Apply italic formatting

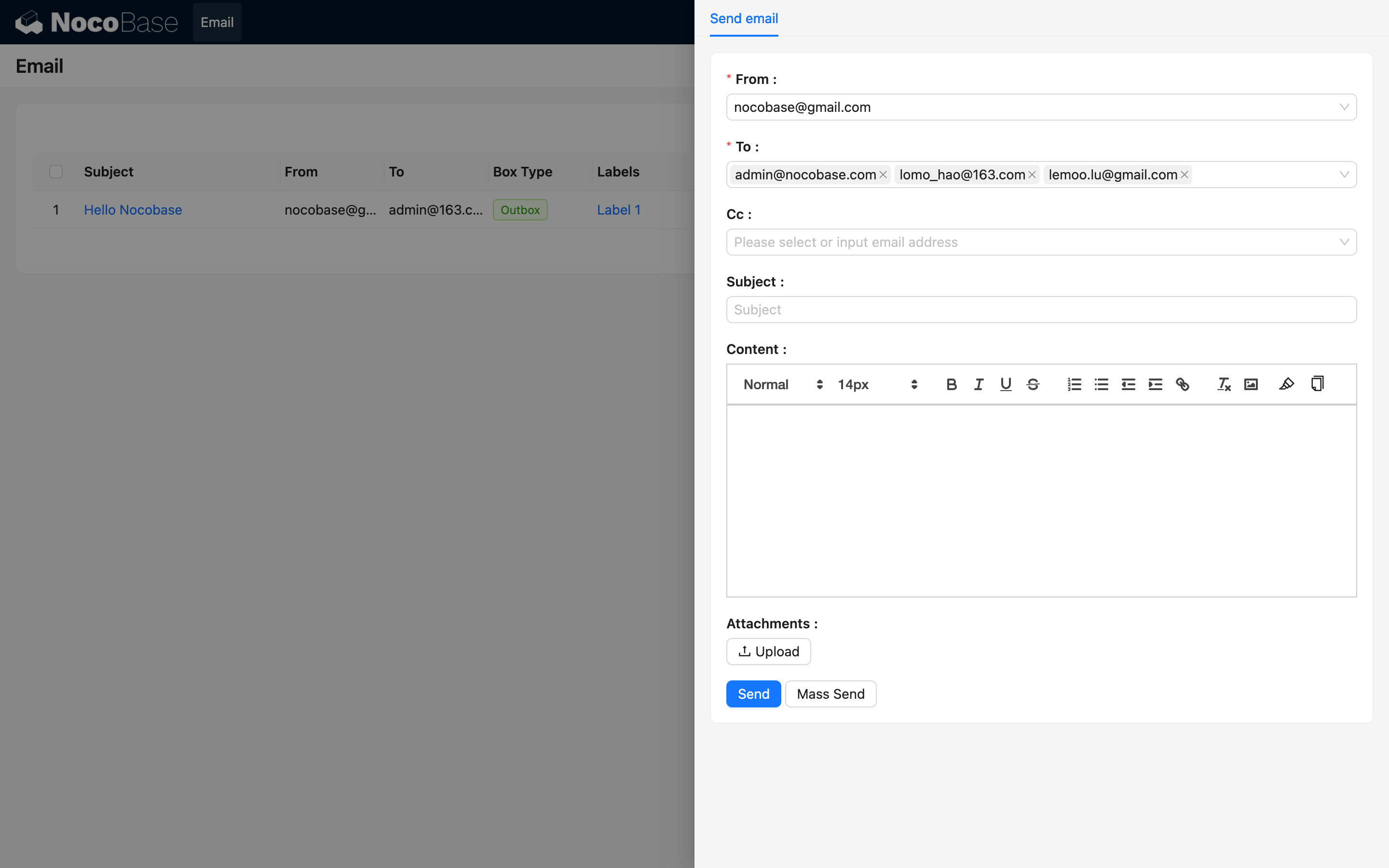(x=979, y=385)
